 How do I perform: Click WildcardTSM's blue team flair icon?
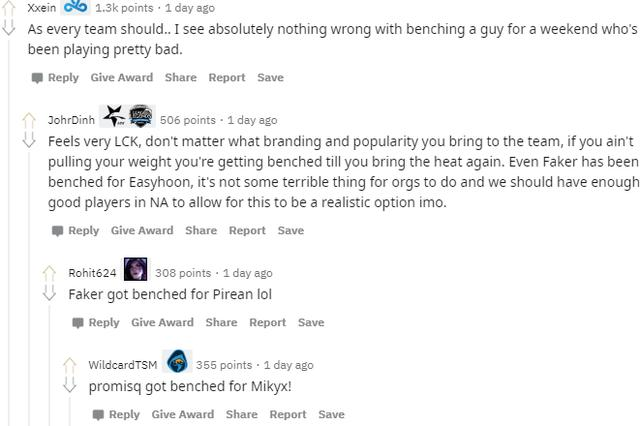(178, 361)
